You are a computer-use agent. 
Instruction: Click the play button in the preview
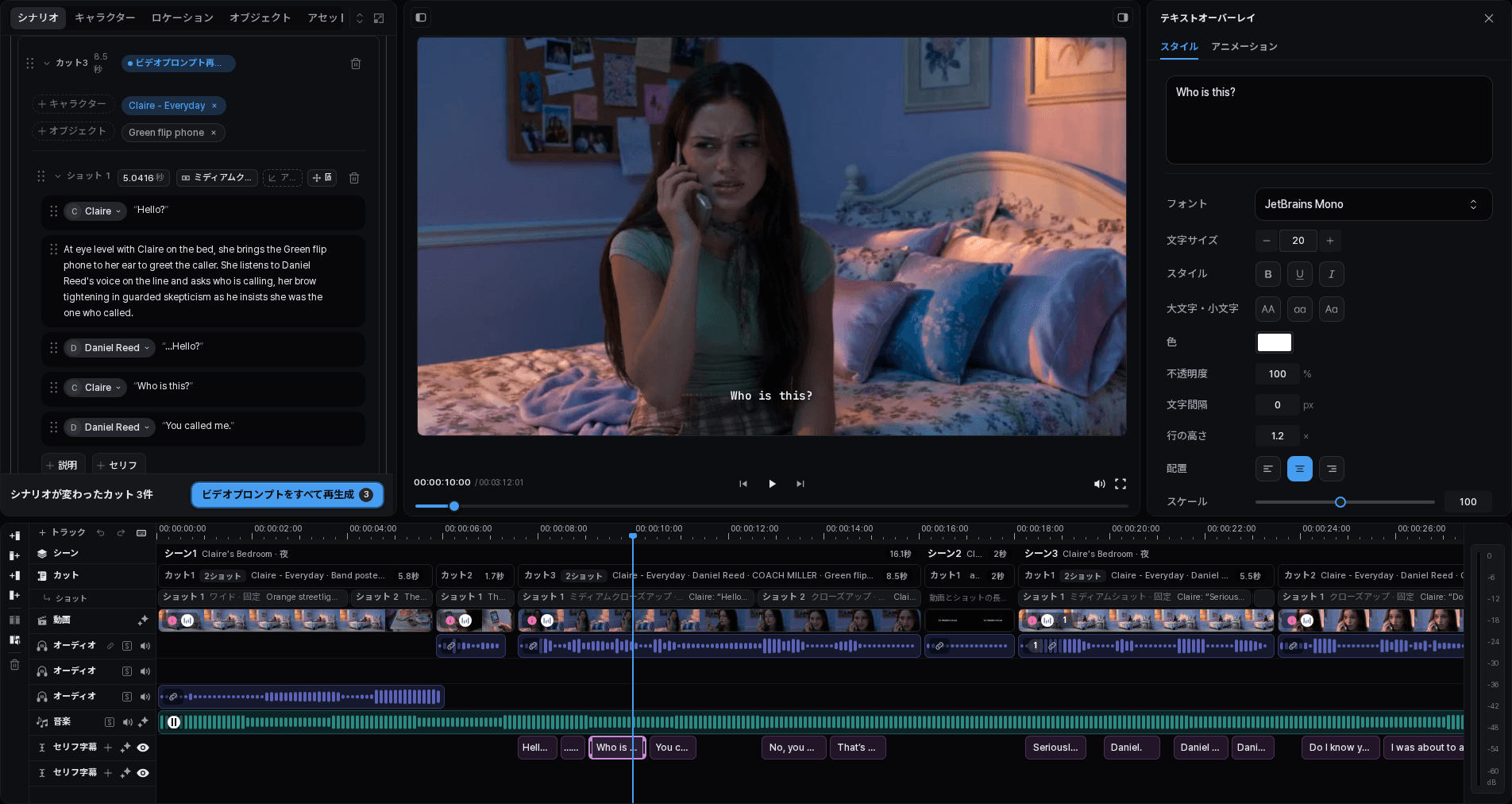(772, 484)
